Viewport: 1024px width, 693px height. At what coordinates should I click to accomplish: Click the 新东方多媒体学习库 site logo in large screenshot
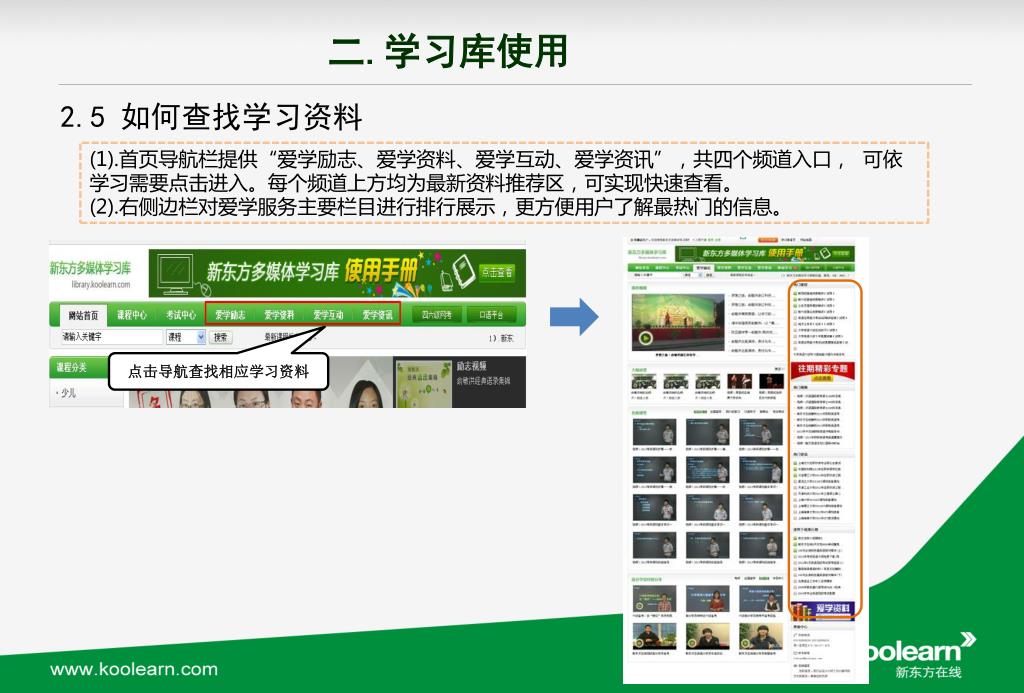(90, 268)
